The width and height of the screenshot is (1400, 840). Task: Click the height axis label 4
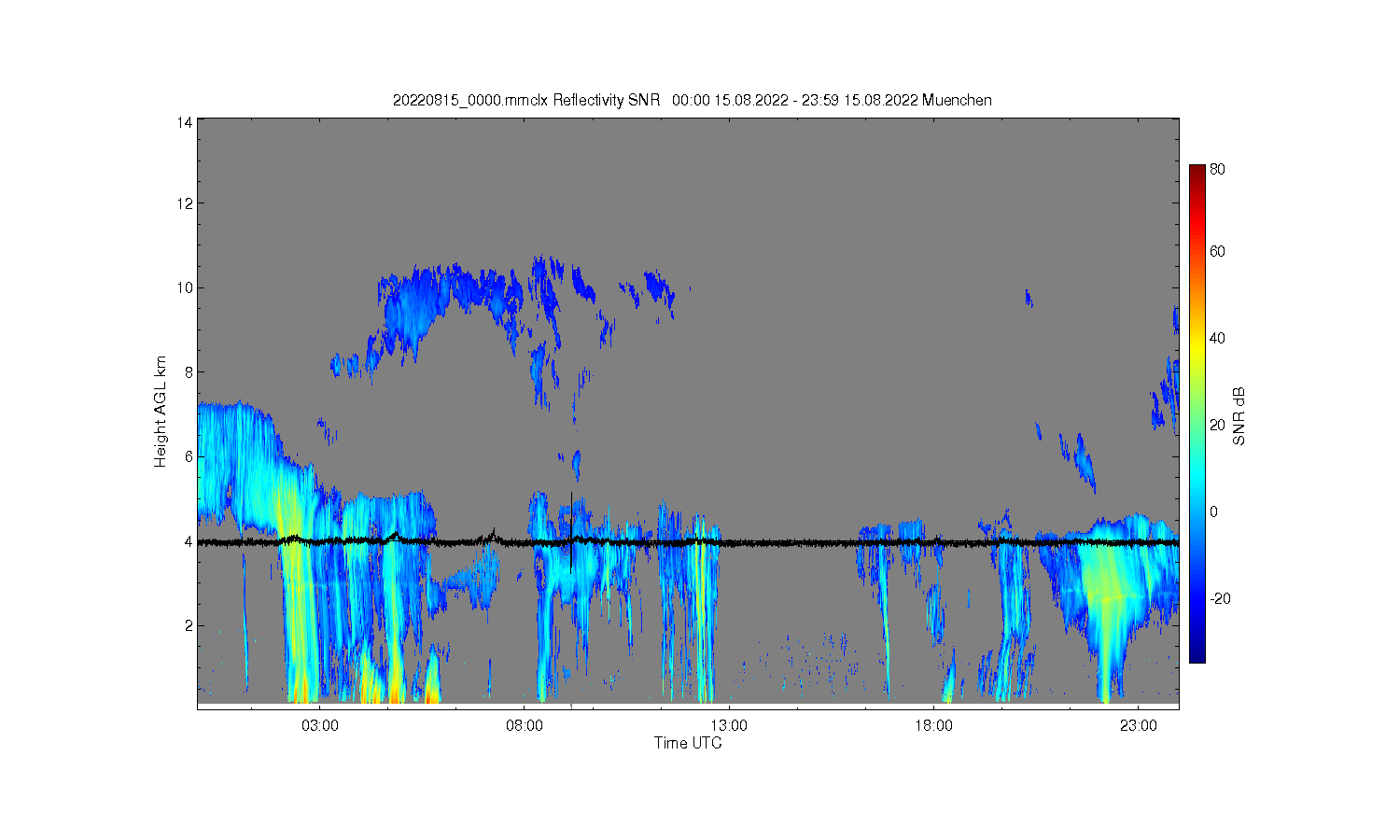click(x=189, y=541)
